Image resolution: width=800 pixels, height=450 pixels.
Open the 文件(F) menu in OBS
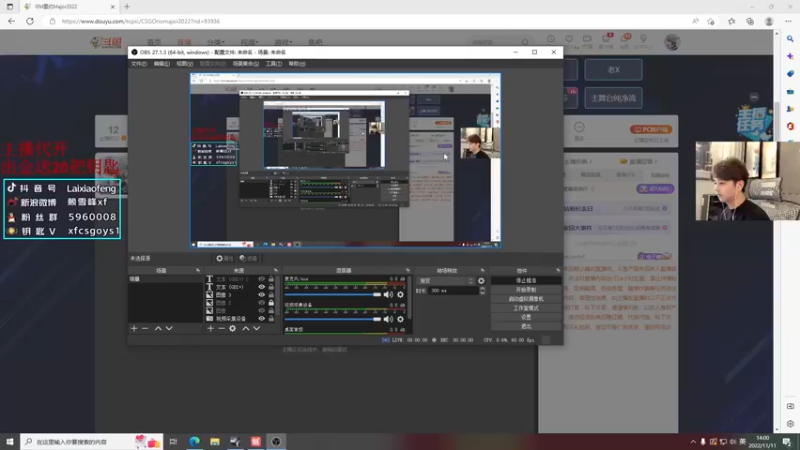pos(139,64)
